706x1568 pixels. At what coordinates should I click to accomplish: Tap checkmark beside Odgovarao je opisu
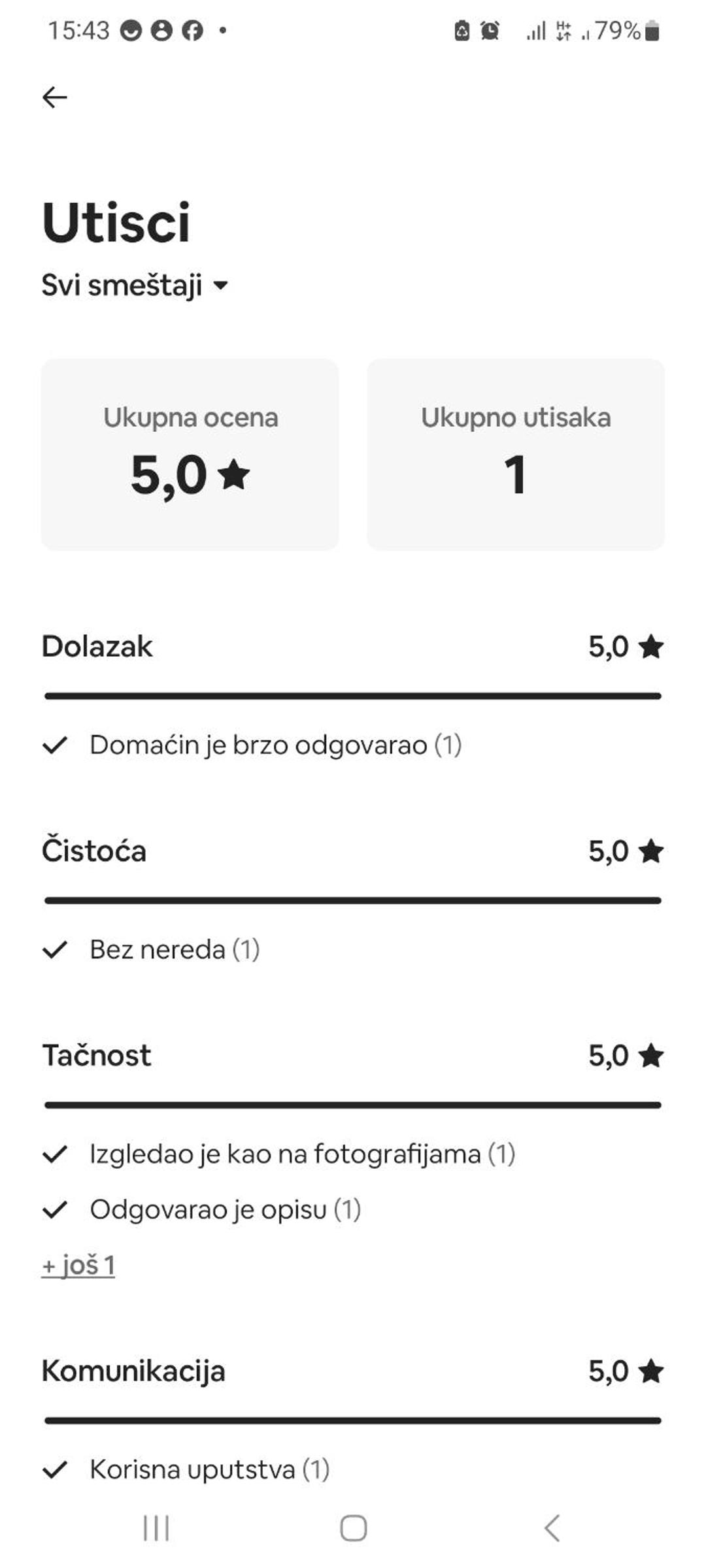tap(55, 1209)
